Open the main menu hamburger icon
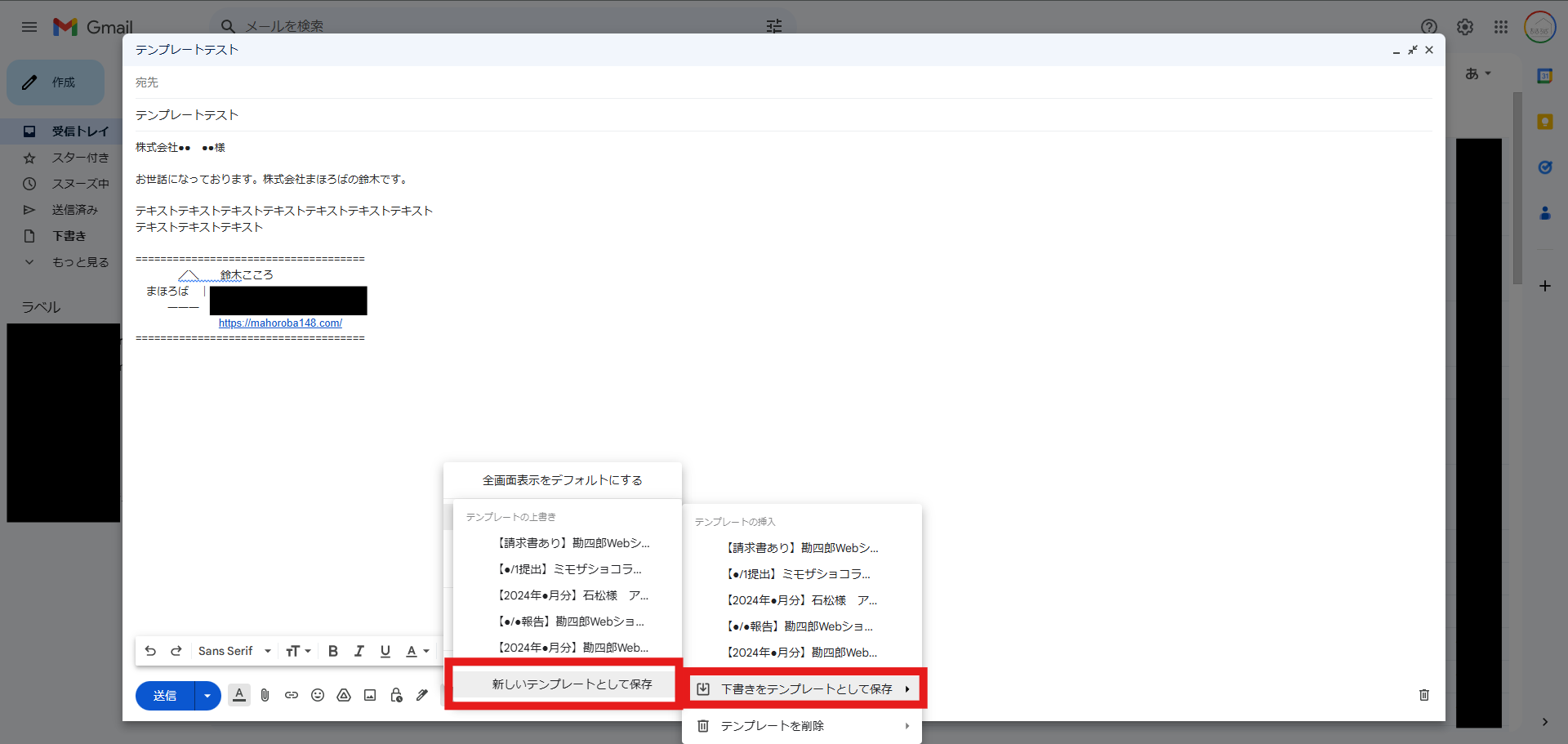 29,27
